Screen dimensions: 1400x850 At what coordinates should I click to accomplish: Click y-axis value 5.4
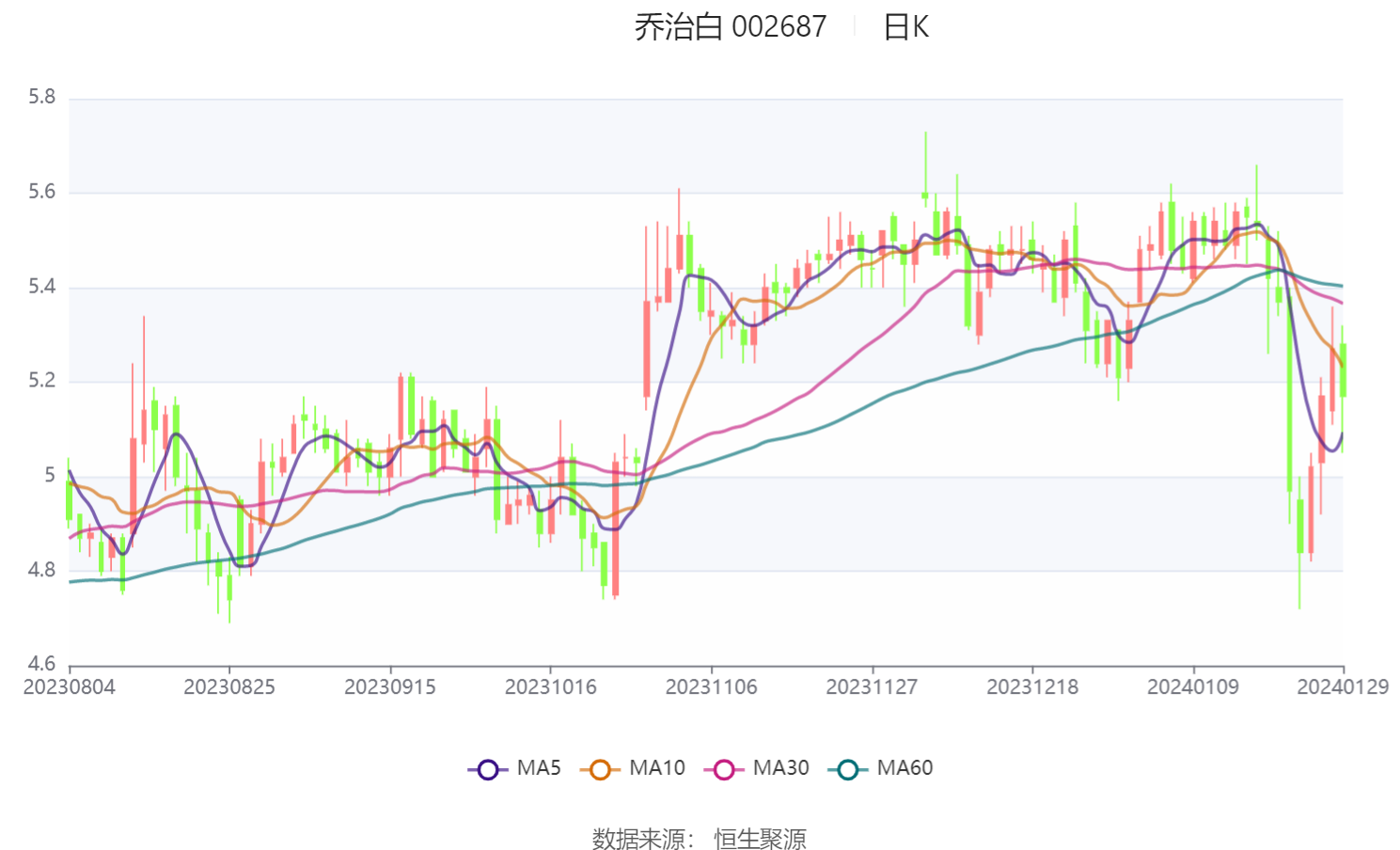tap(42, 287)
